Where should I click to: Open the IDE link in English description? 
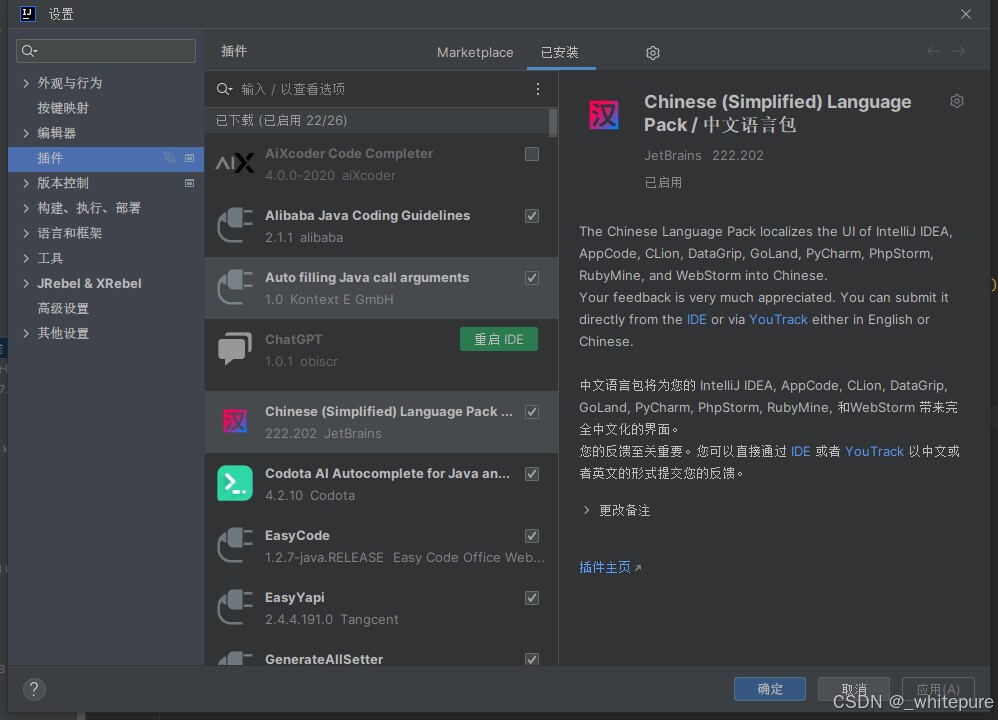tap(696, 320)
